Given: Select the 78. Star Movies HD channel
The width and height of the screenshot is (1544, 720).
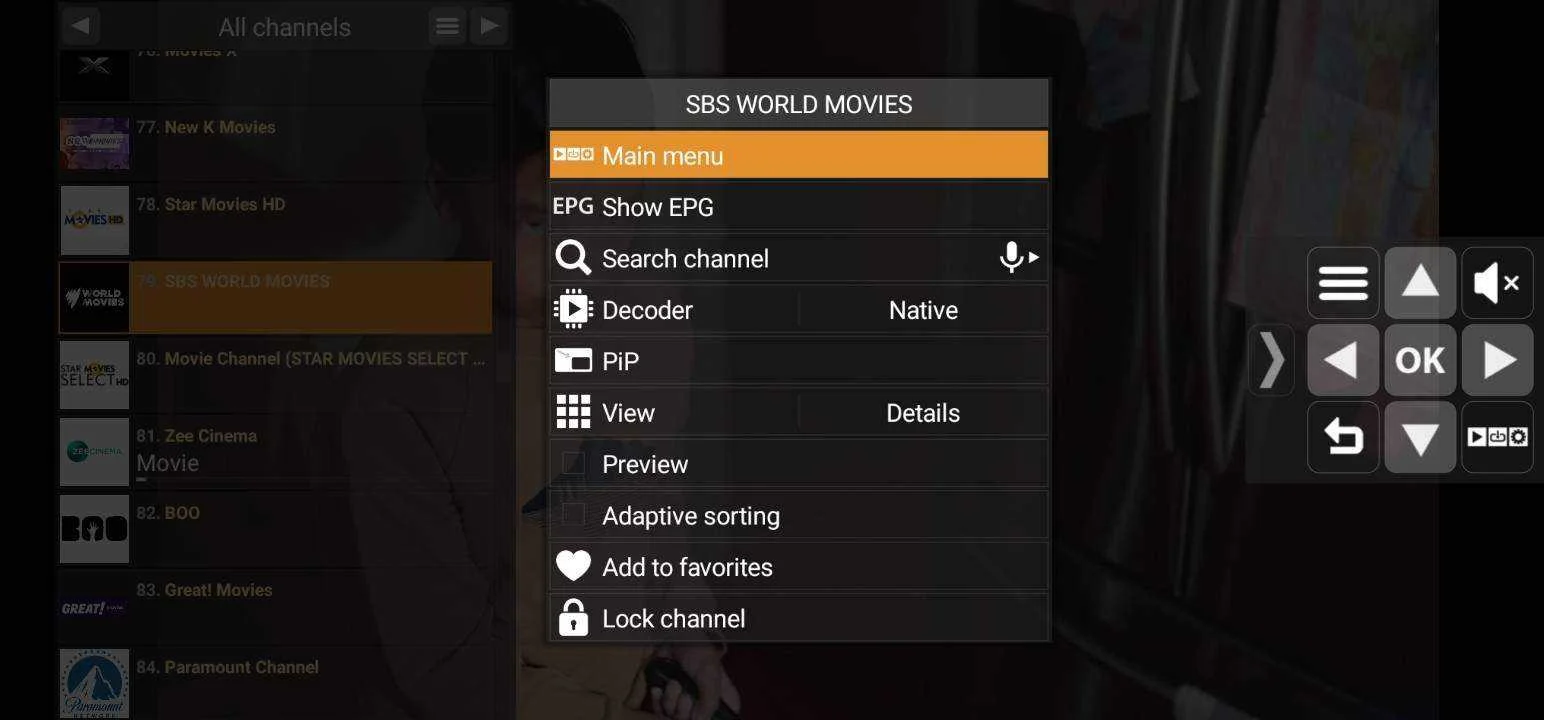Looking at the screenshot, I should pos(275,220).
